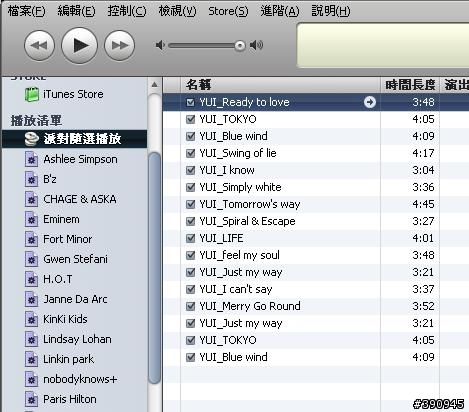Viewport: 469px width, 412px height.
Task: Uncheck the YUI_LIFE checkbox
Action: 190,238
